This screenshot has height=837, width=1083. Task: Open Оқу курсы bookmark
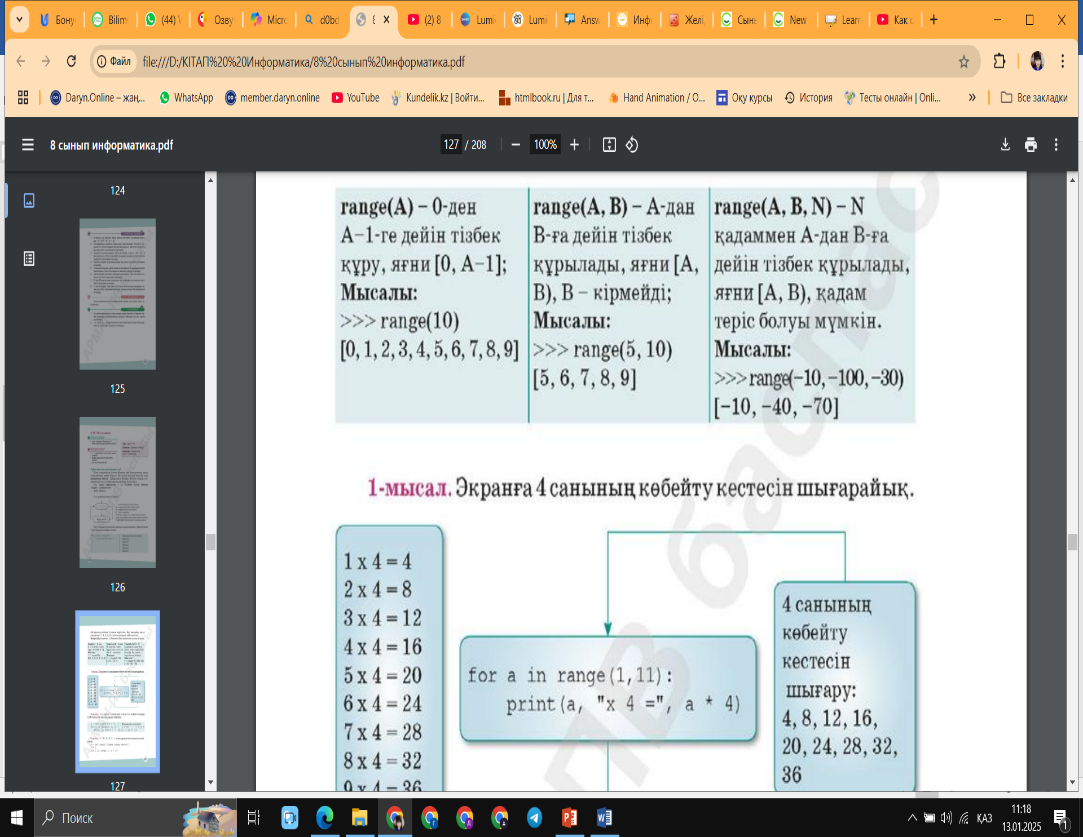pyautogui.click(x=744, y=97)
